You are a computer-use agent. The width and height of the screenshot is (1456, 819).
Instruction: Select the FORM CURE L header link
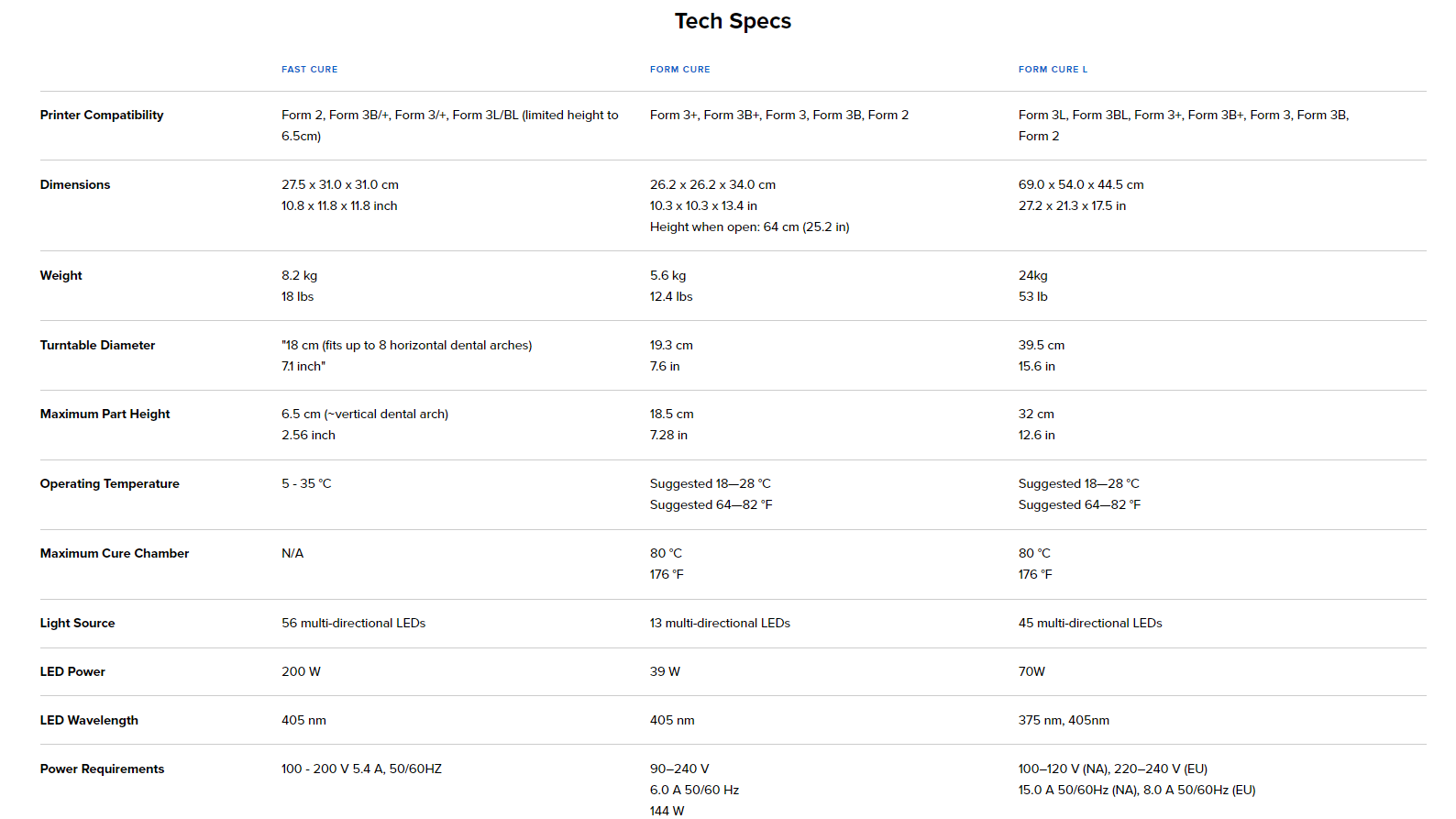tap(1053, 70)
